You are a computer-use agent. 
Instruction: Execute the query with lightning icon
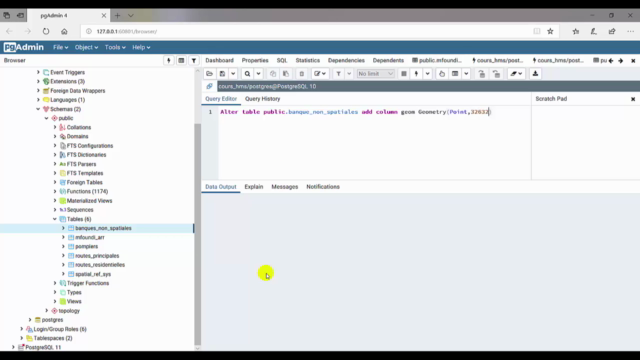416,74
